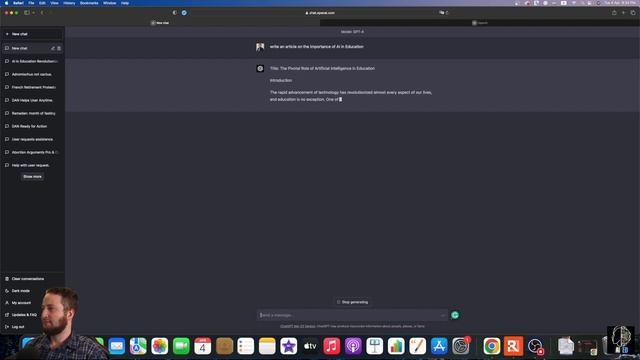This screenshot has height=360, width=640.
Task: Open the Apple menu
Action: [6, 3]
